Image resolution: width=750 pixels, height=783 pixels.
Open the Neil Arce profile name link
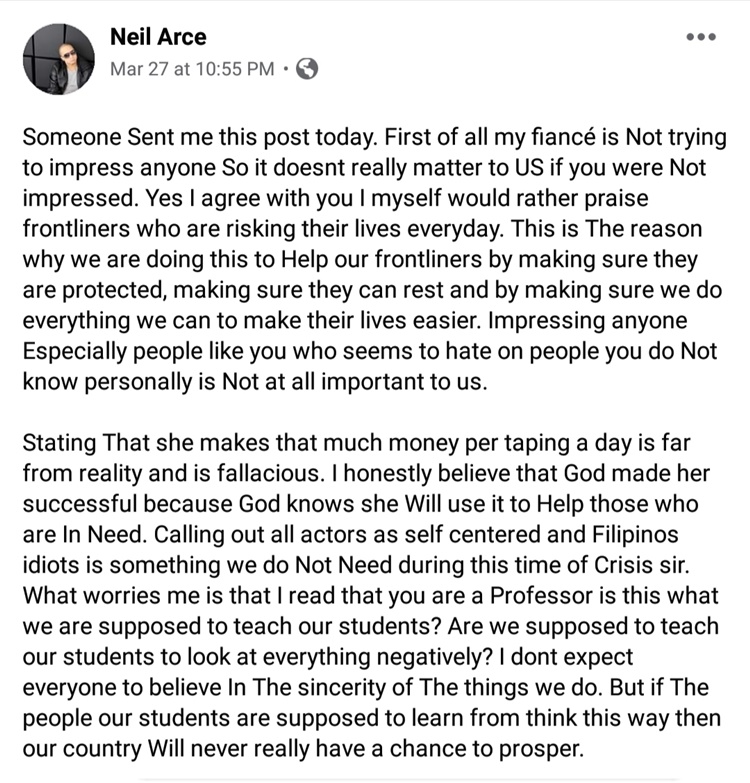click(x=158, y=38)
